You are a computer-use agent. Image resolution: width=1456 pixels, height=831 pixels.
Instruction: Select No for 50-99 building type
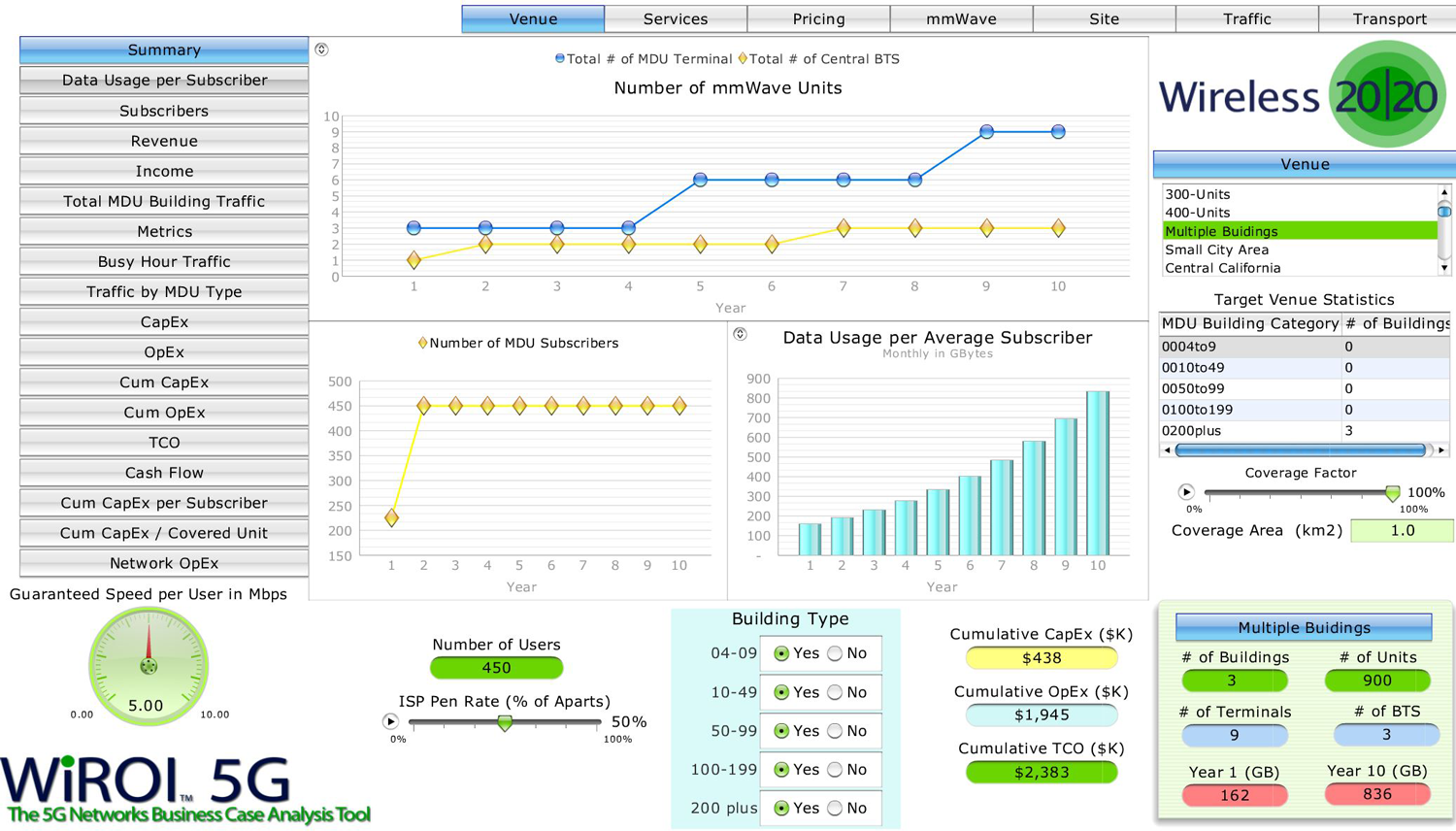coord(835,731)
